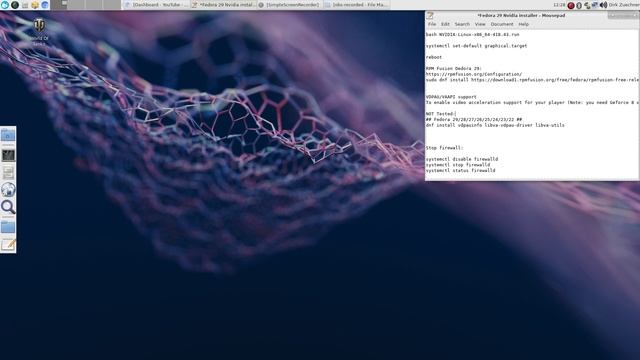The image size is (640, 360).
Task: Click the 'systemctl stop firewalld' line
Action: (x=458, y=165)
